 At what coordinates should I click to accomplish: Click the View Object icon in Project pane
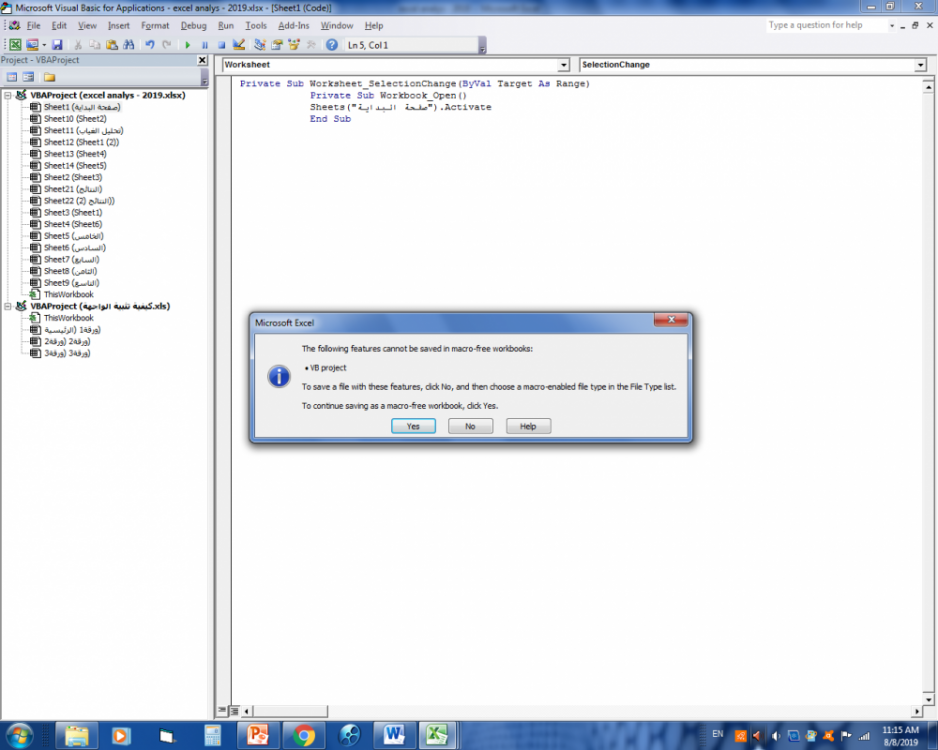28,77
